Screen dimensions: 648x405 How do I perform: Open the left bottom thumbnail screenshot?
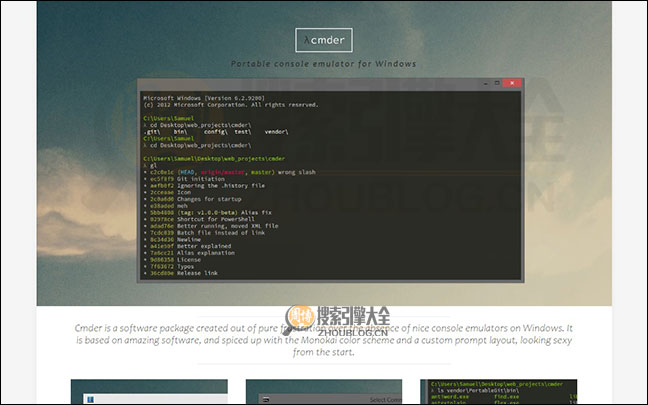149,391
